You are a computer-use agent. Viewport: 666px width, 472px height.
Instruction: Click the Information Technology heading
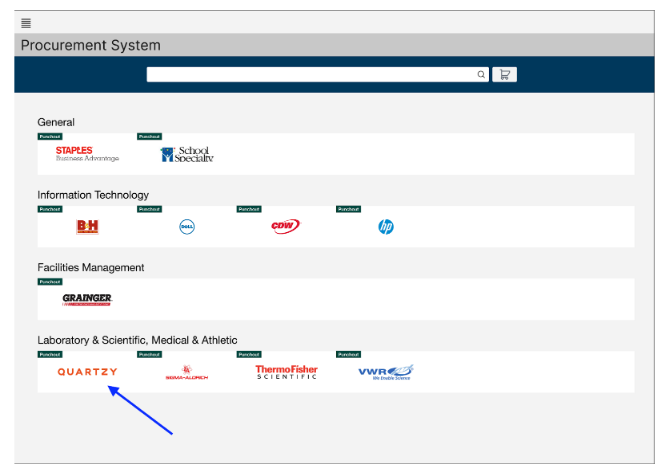click(x=93, y=195)
